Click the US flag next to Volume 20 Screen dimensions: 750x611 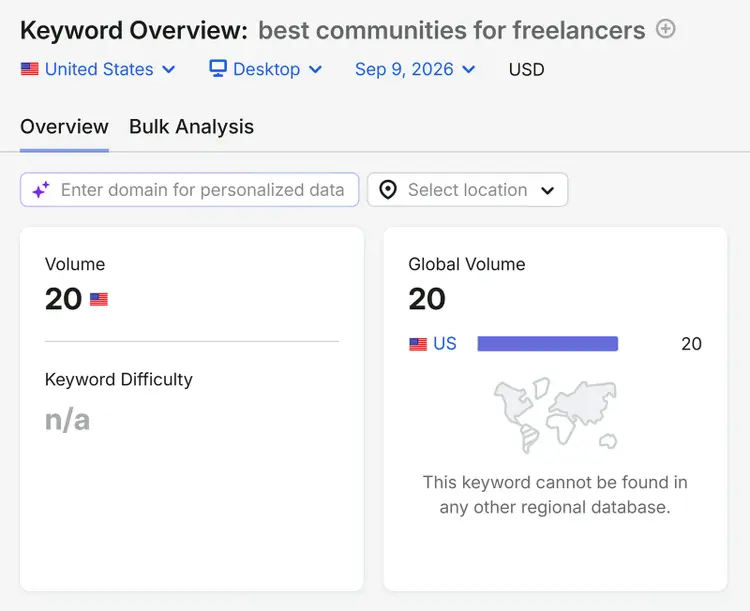tap(99, 300)
